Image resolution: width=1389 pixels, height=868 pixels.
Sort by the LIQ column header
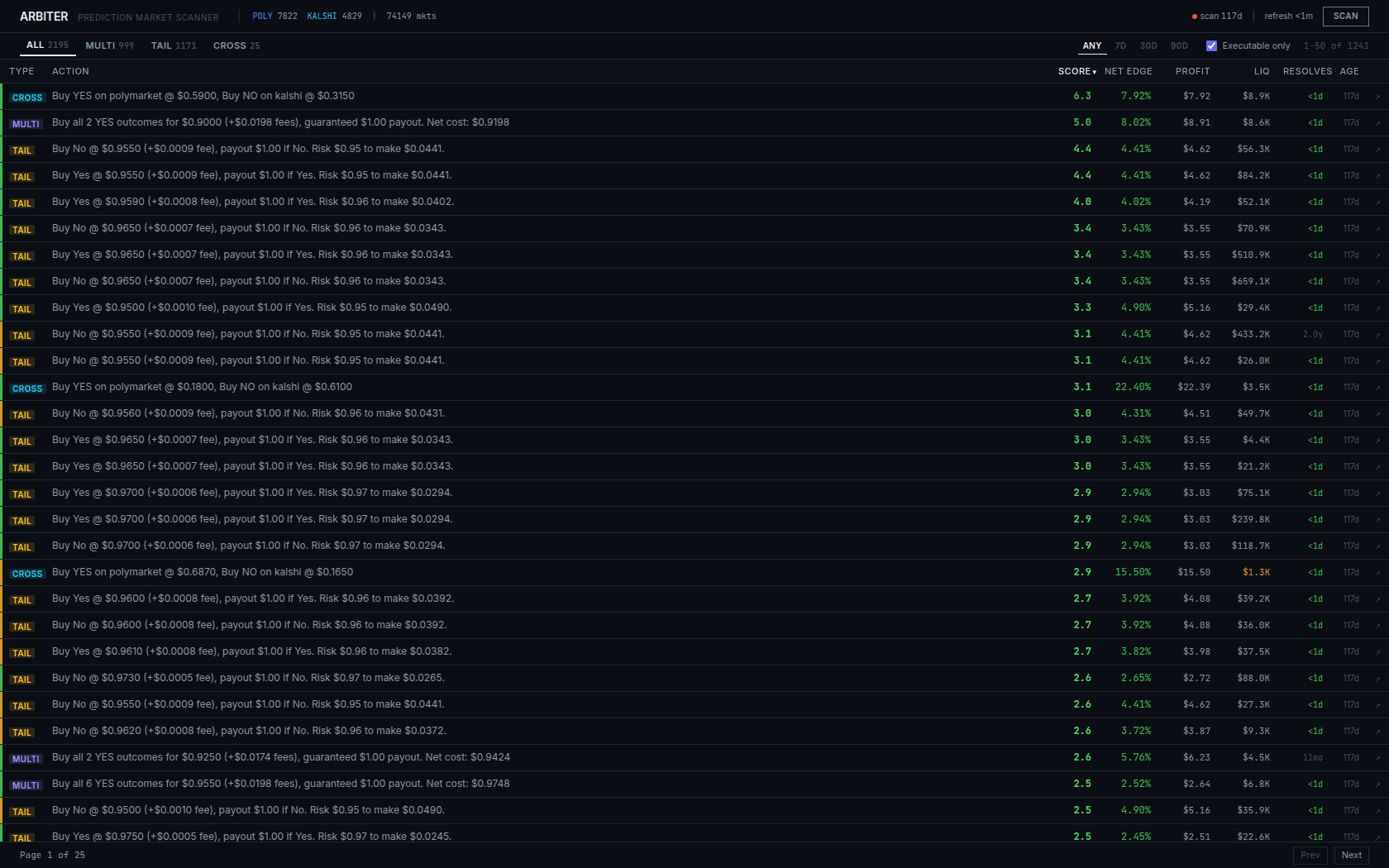[1261, 72]
